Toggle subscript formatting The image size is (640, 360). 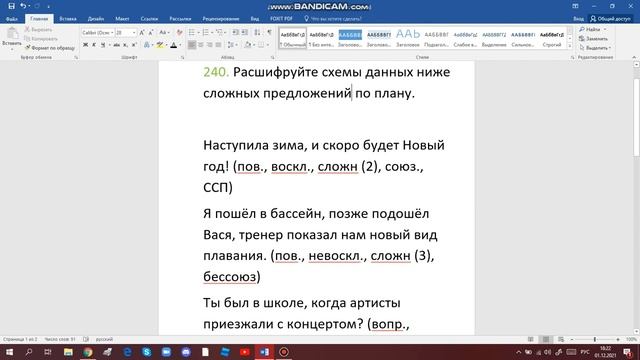pyautogui.click(x=125, y=45)
